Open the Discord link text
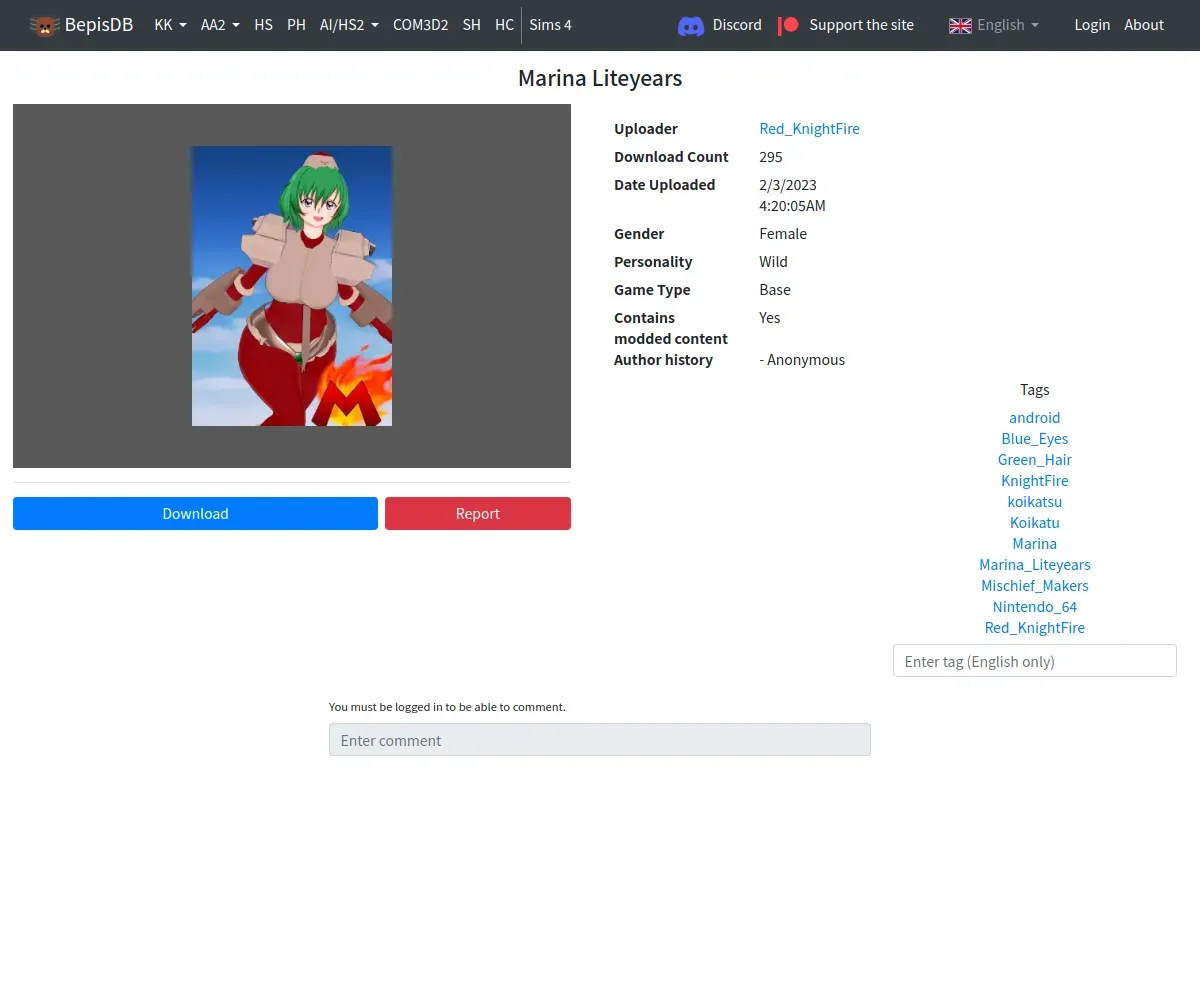 (737, 25)
